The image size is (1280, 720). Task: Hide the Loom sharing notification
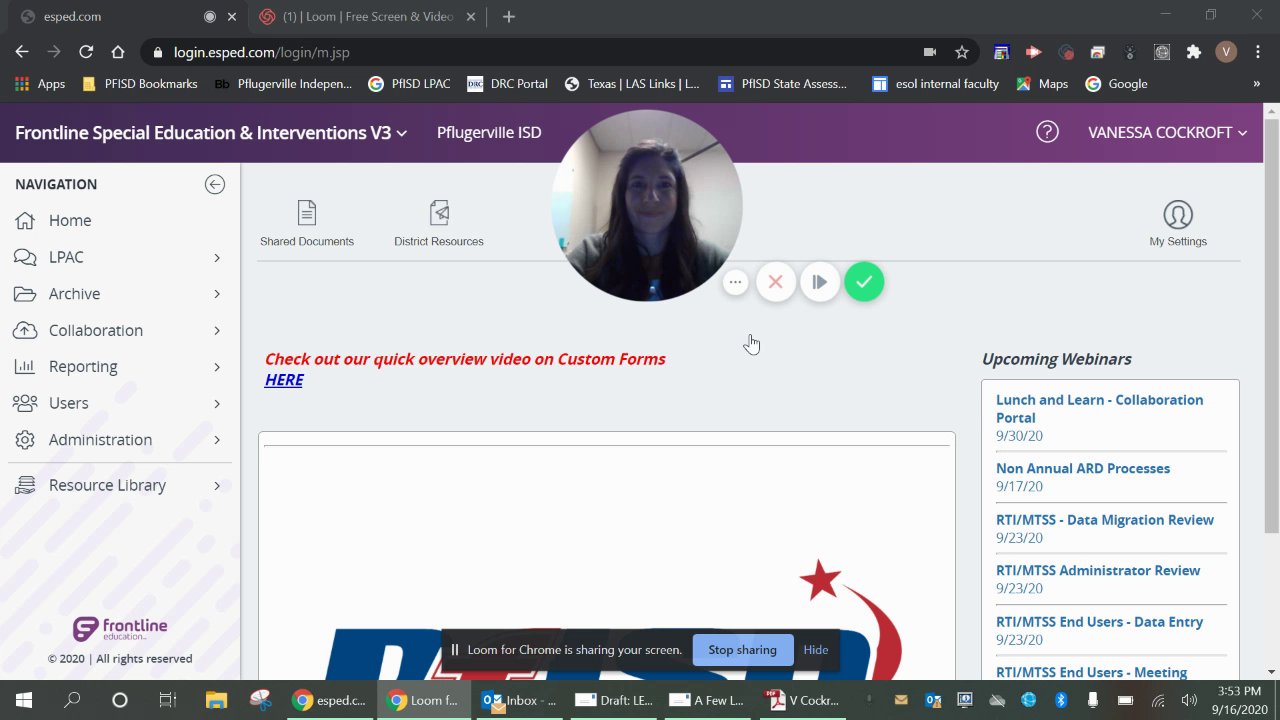point(816,650)
